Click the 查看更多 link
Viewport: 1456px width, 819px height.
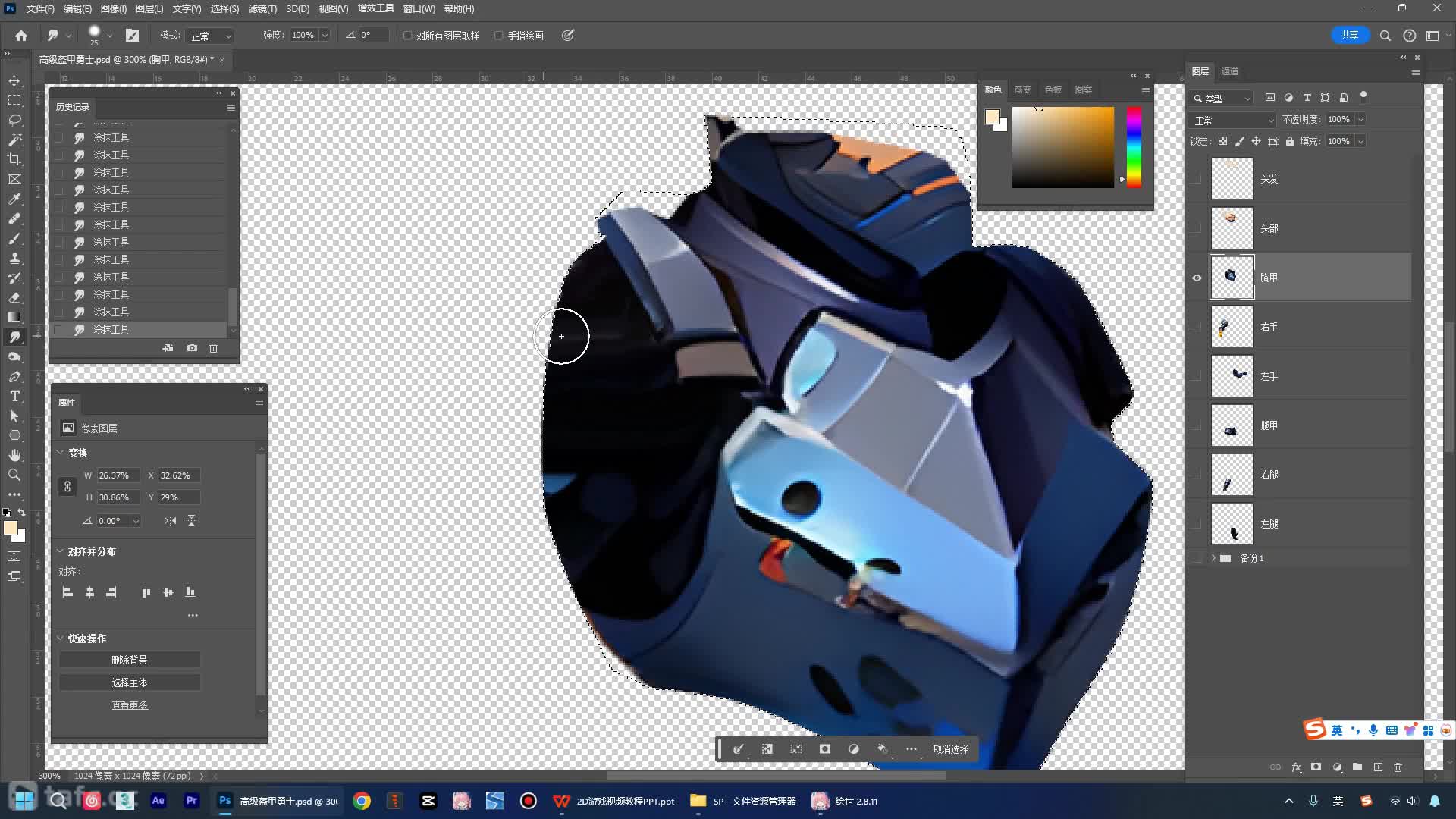tap(130, 705)
